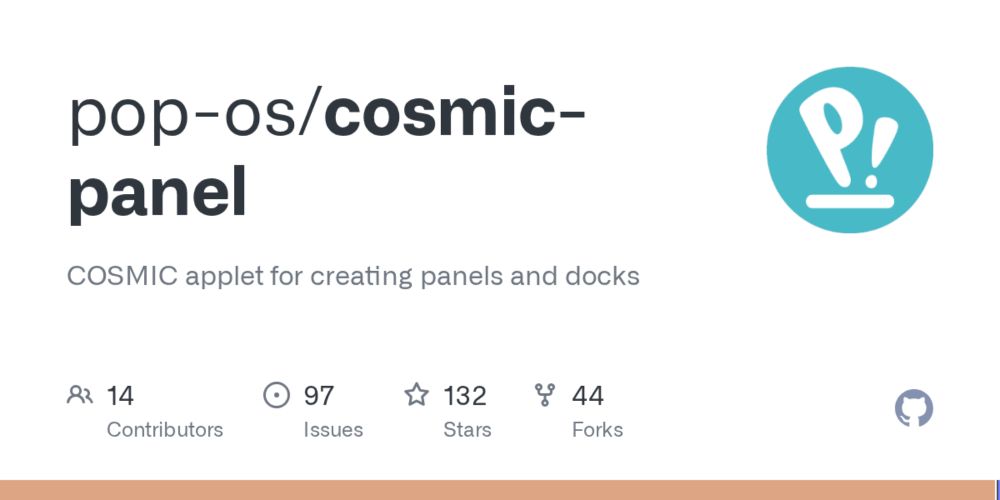Click the Contributors label

coord(165,430)
